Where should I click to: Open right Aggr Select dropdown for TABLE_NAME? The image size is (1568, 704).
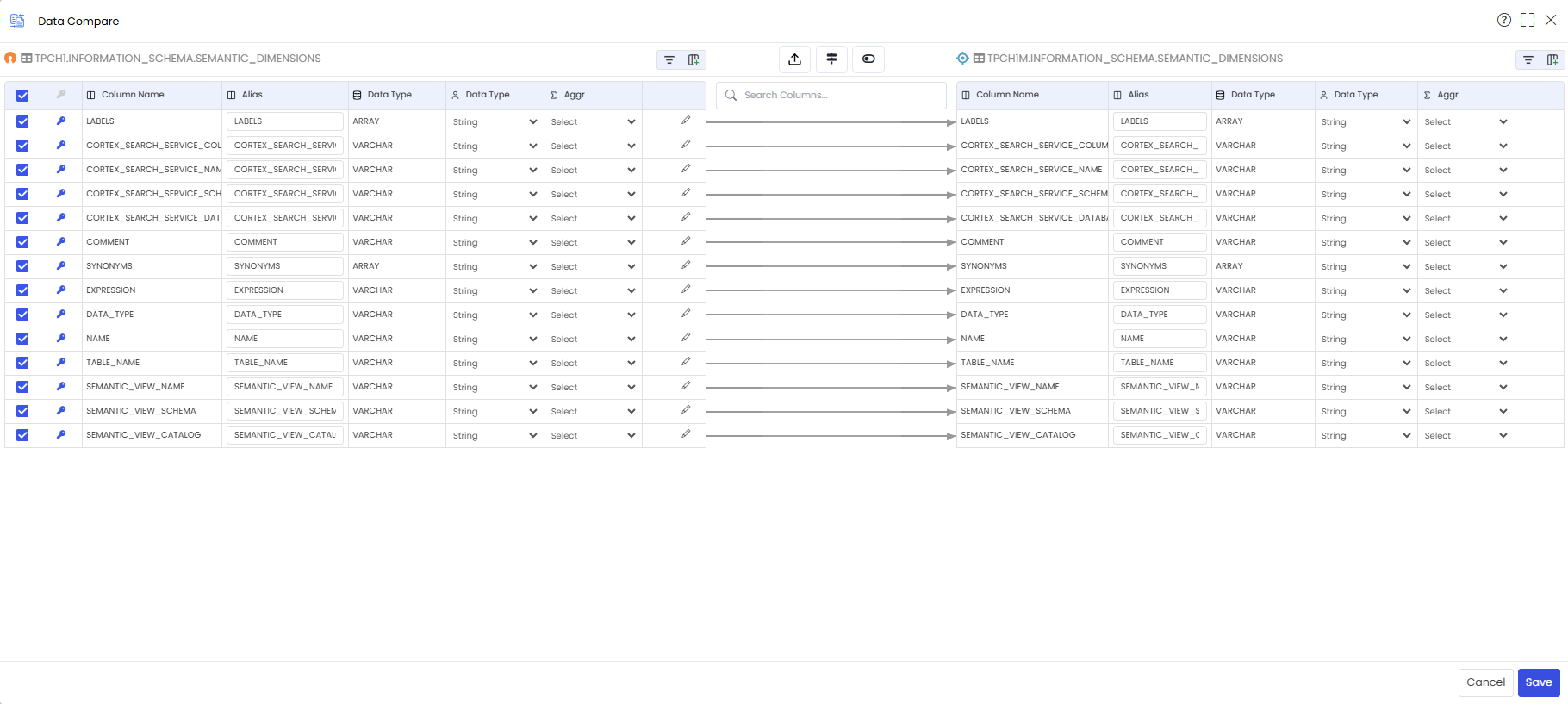pos(1465,363)
